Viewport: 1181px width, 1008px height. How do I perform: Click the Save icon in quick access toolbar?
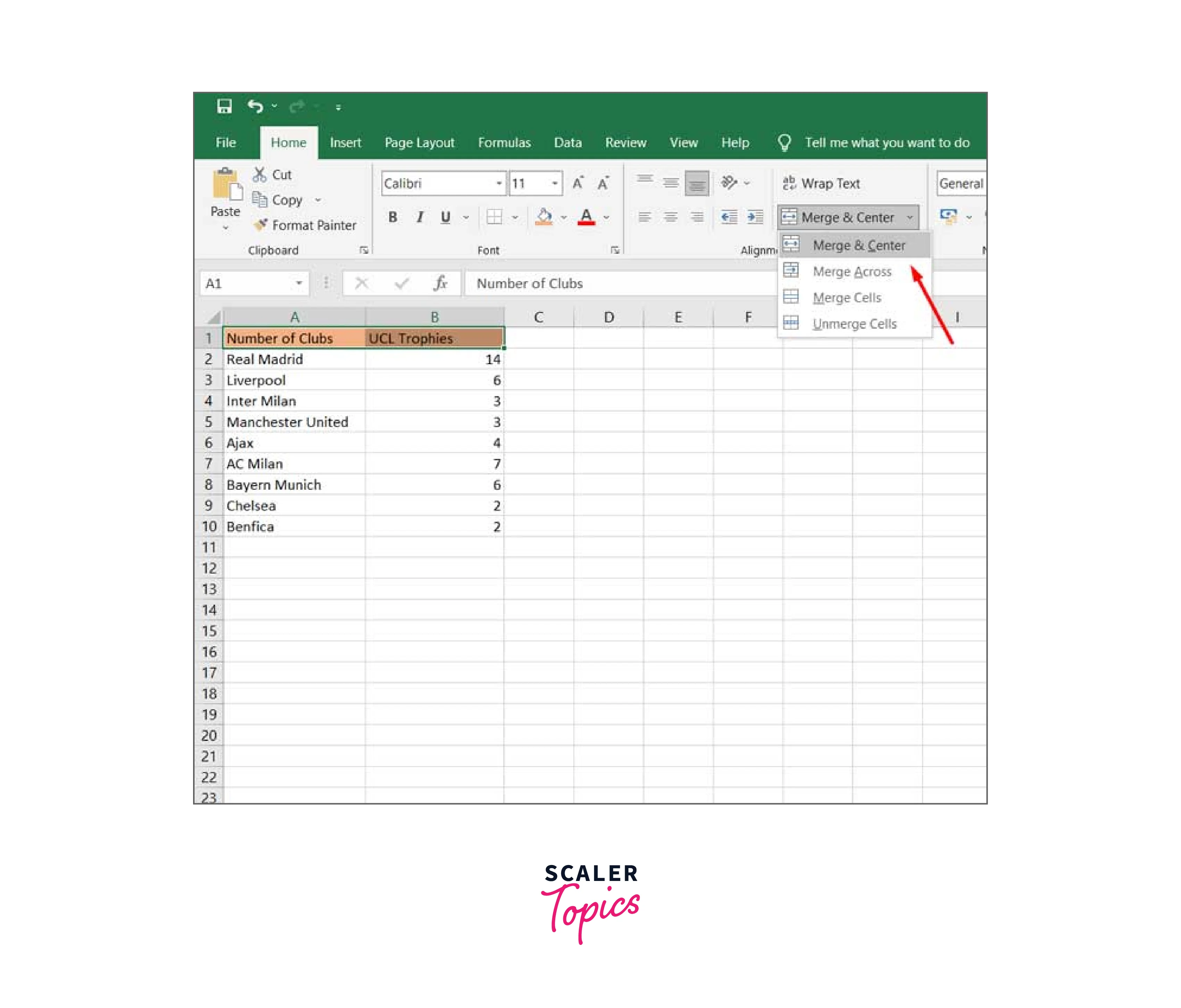pyautogui.click(x=224, y=107)
